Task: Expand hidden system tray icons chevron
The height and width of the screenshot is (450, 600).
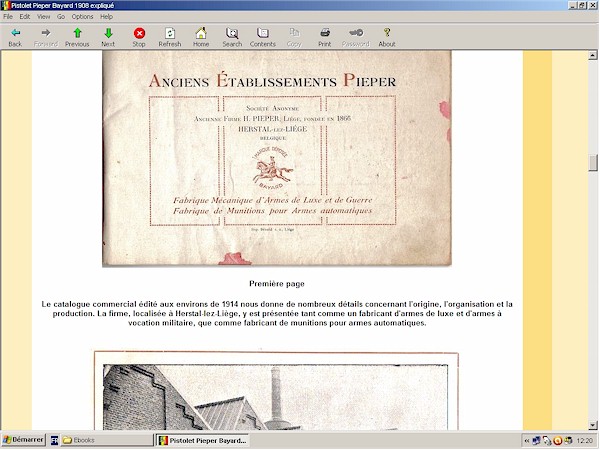Action: coord(527,441)
